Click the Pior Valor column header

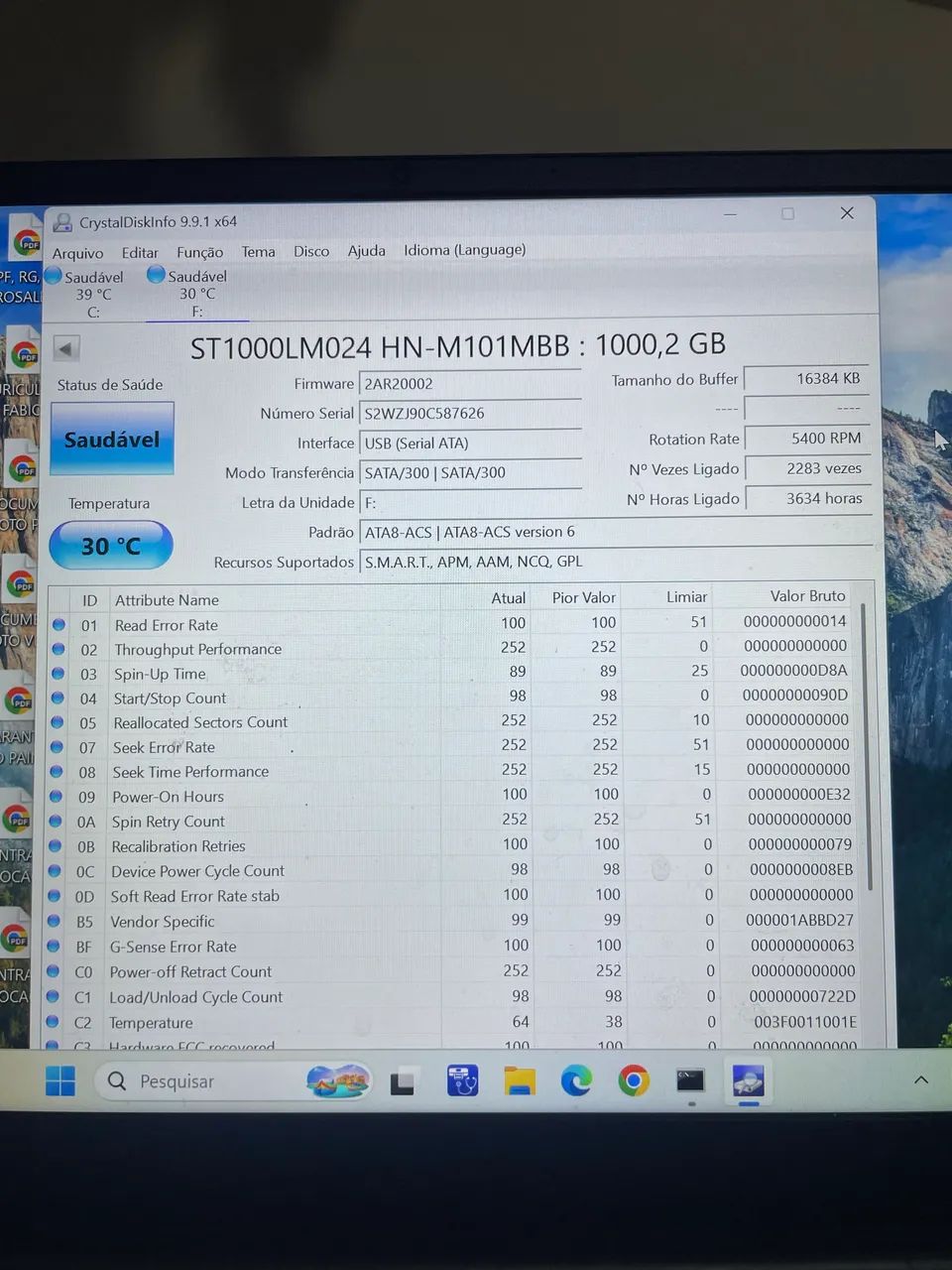[x=584, y=597]
